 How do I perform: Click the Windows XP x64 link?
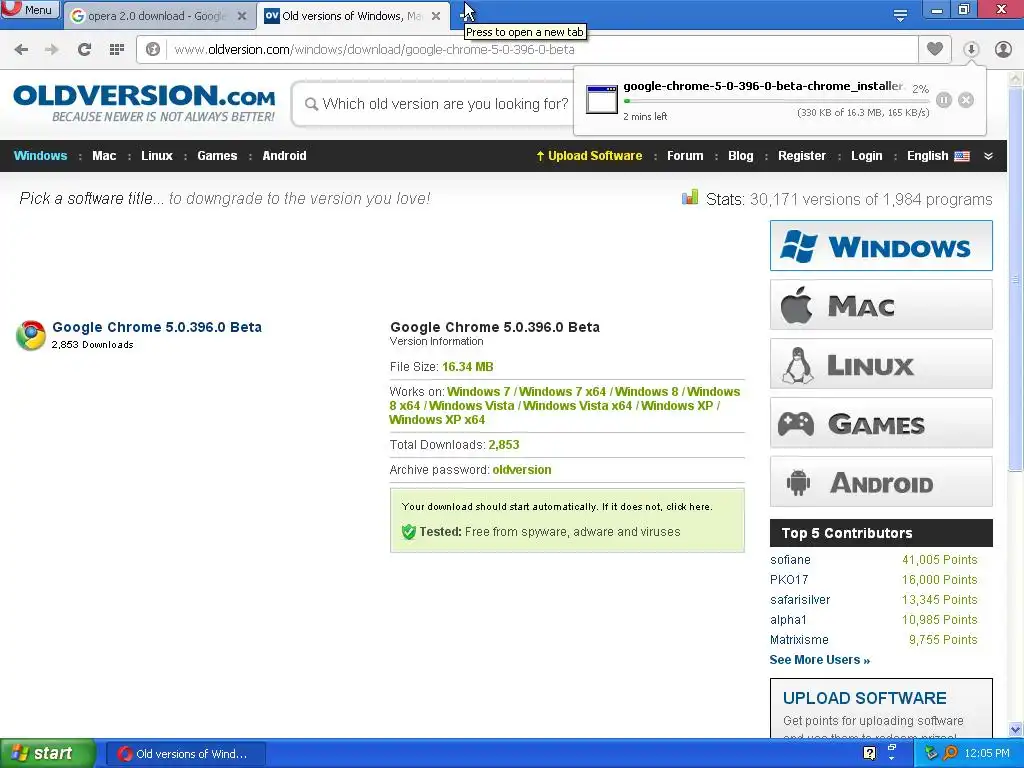click(437, 420)
